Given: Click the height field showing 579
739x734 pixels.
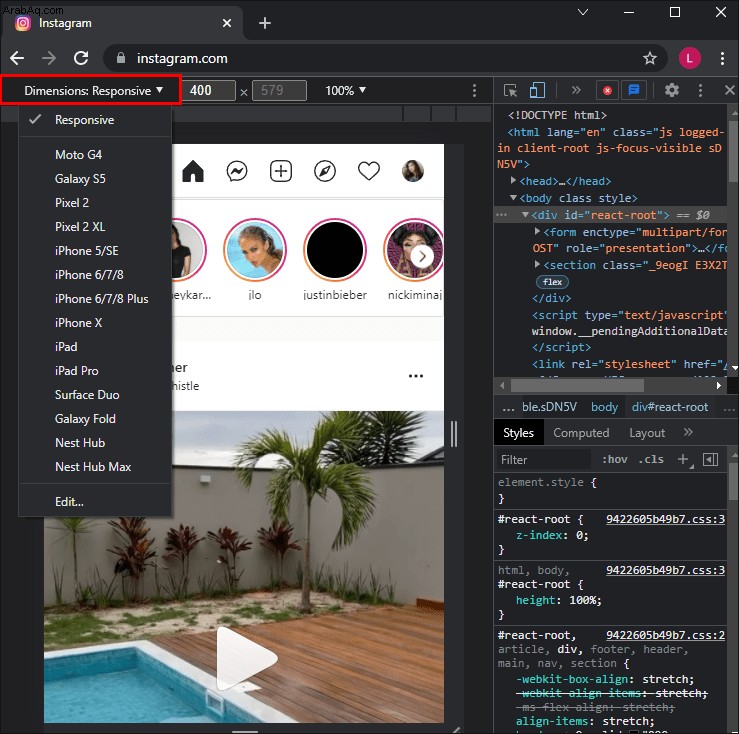Looking at the screenshot, I should click(x=279, y=90).
